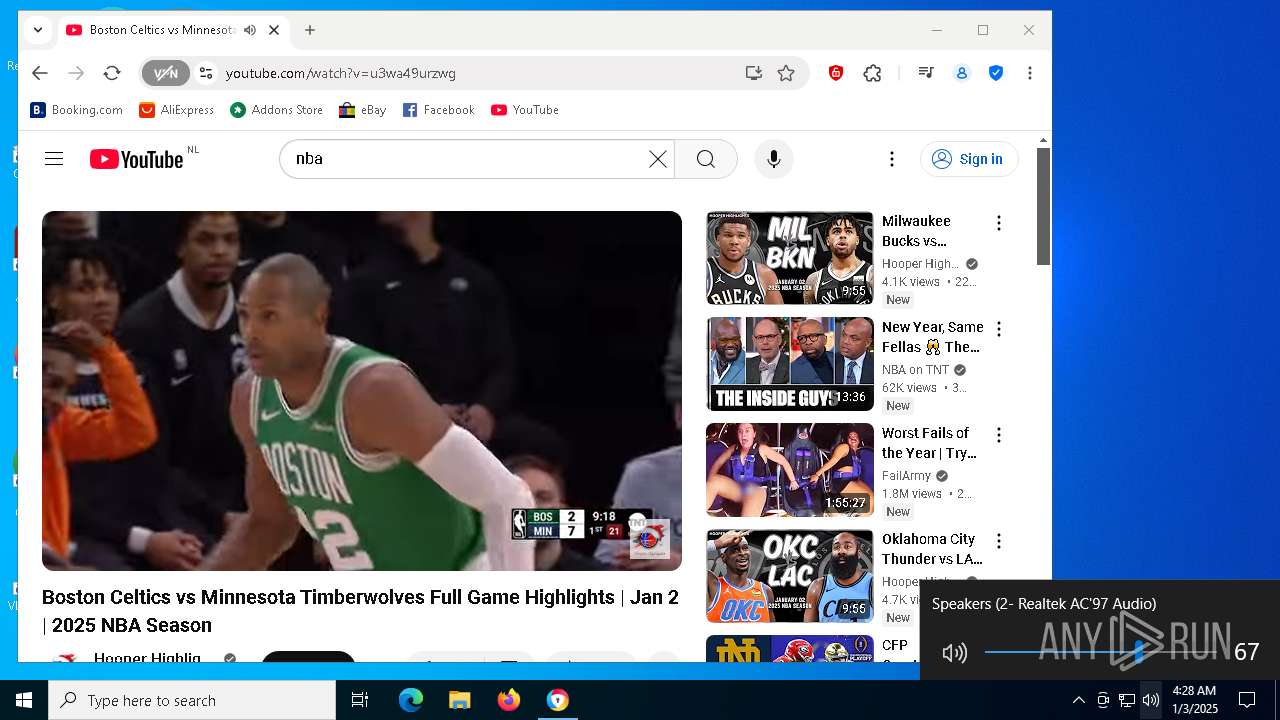Viewport: 1280px width, 720px height.
Task: Reload the current page
Action: coord(112,73)
